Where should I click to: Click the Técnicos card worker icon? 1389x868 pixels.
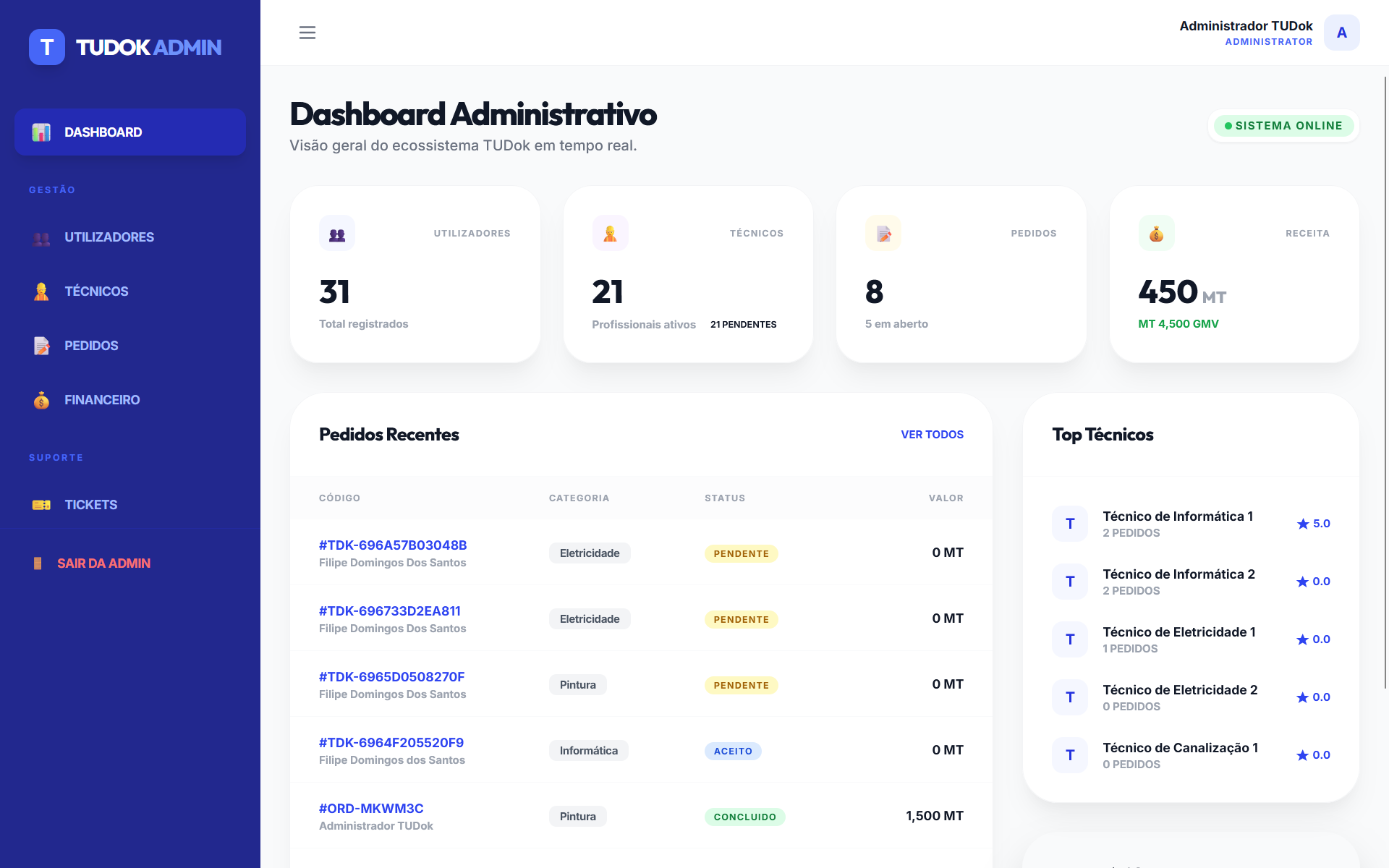(610, 234)
